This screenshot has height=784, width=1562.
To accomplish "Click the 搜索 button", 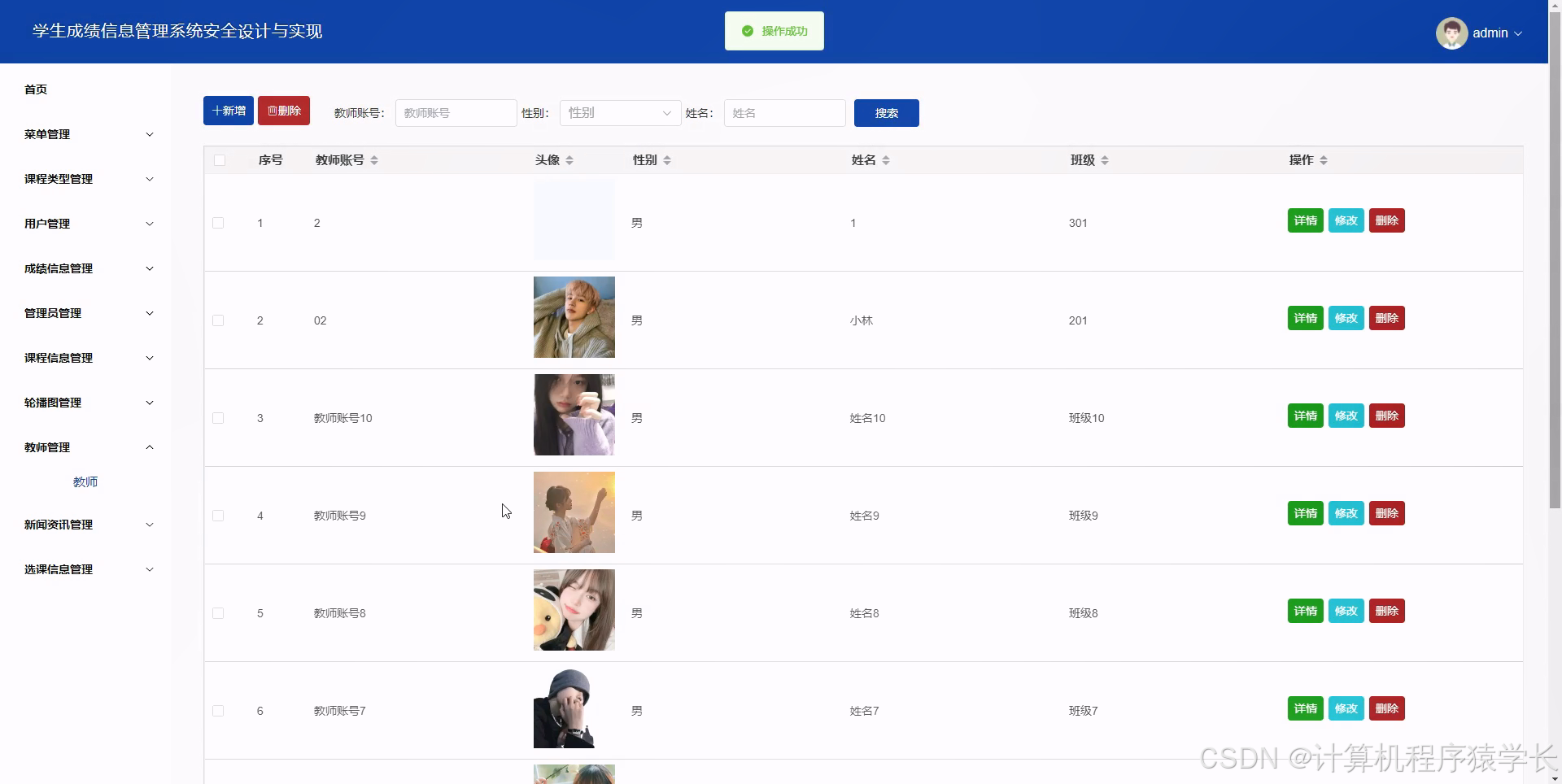I will click(886, 113).
